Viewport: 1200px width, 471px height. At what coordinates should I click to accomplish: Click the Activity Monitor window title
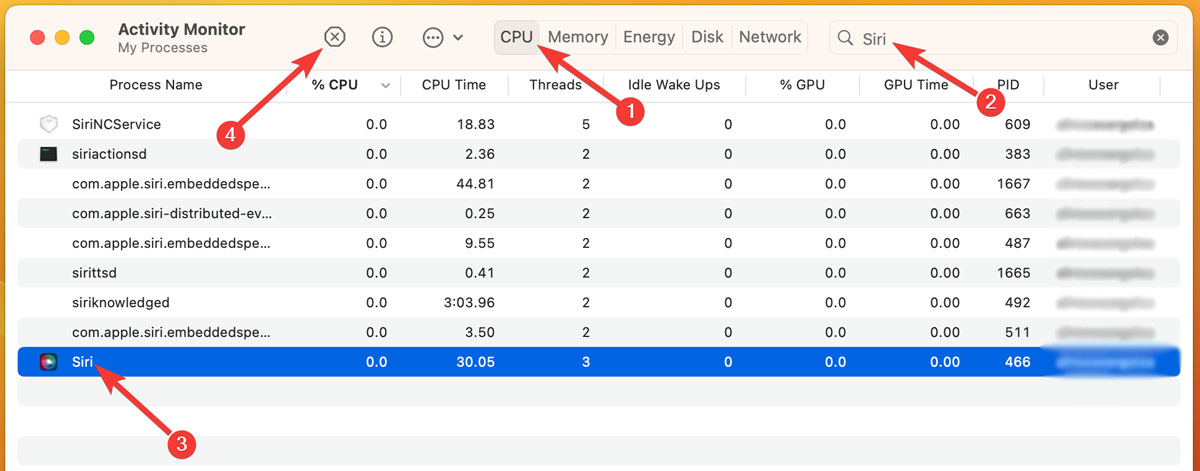click(x=180, y=29)
